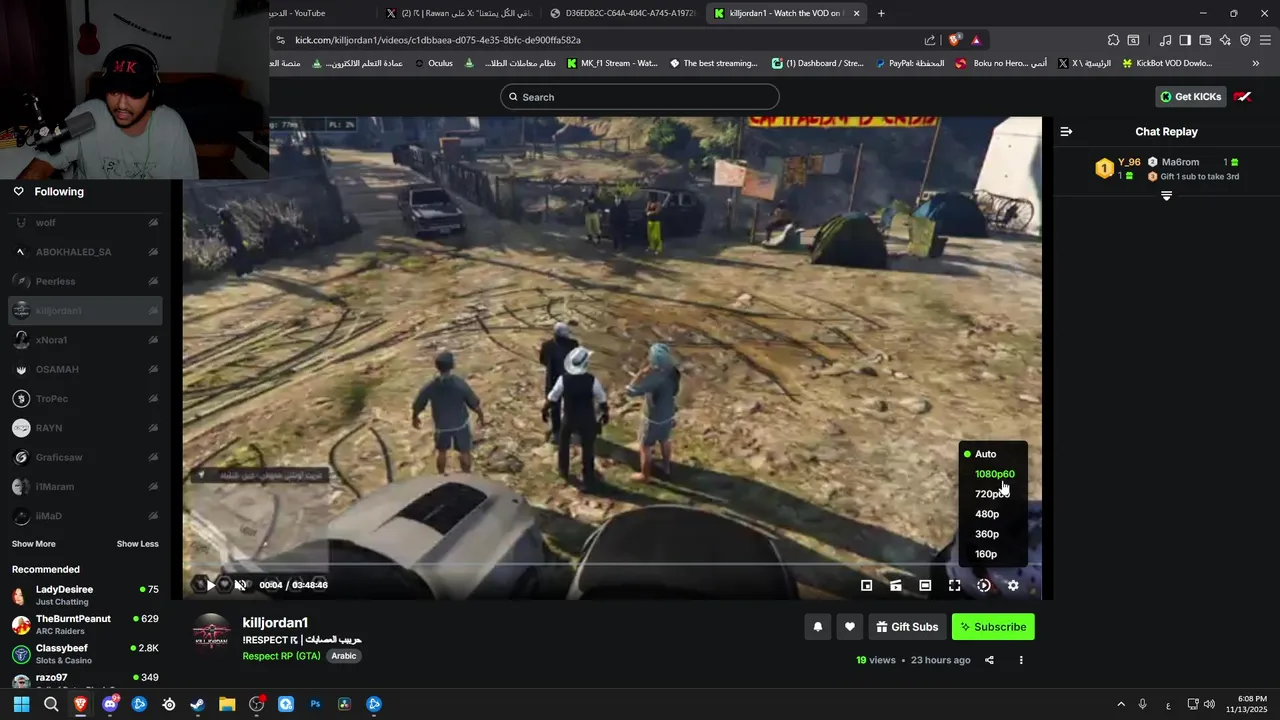
Task: Open Gift Subs dialog
Action: (907, 627)
